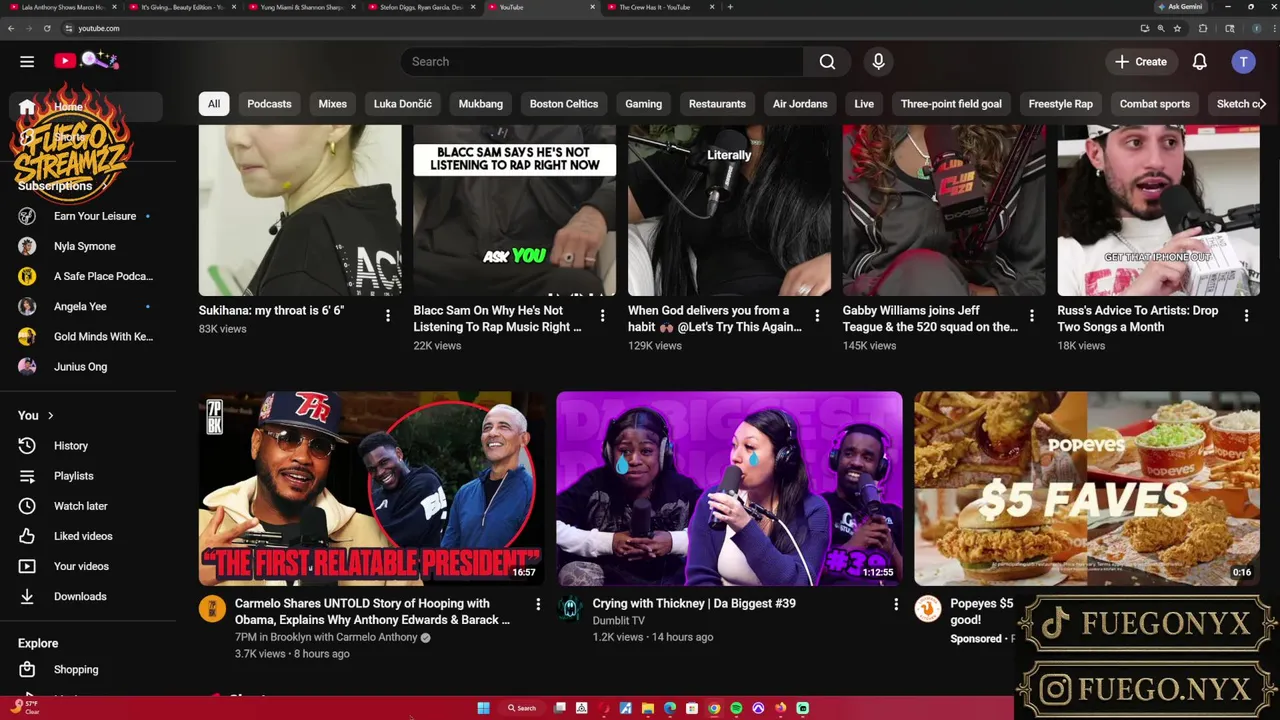Open more options for Carmelo Shares video

pyautogui.click(x=538, y=604)
